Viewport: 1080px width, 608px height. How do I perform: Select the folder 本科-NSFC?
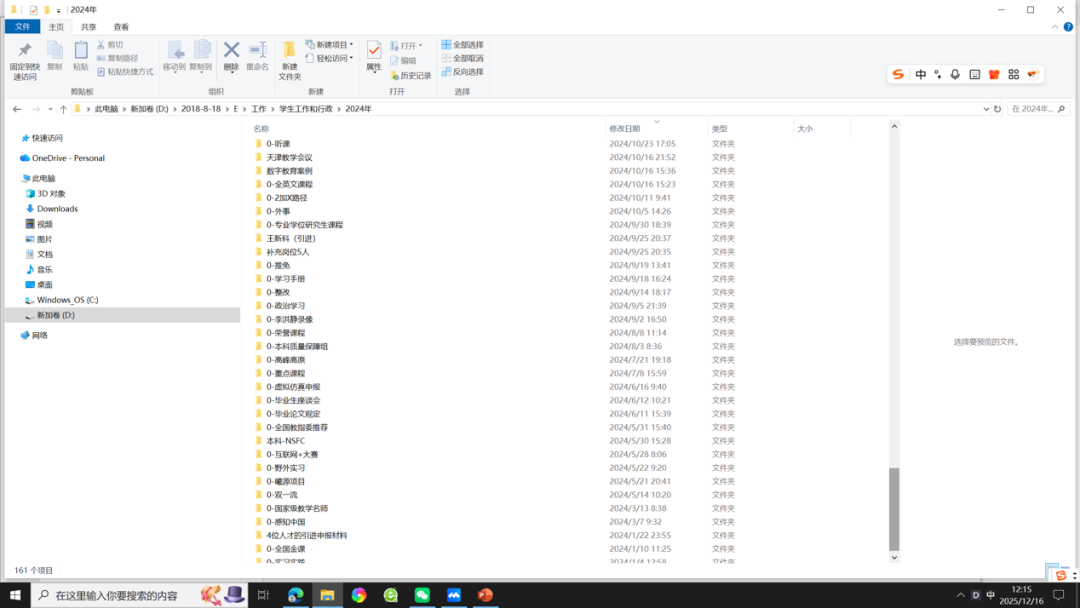tap(286, 441)
